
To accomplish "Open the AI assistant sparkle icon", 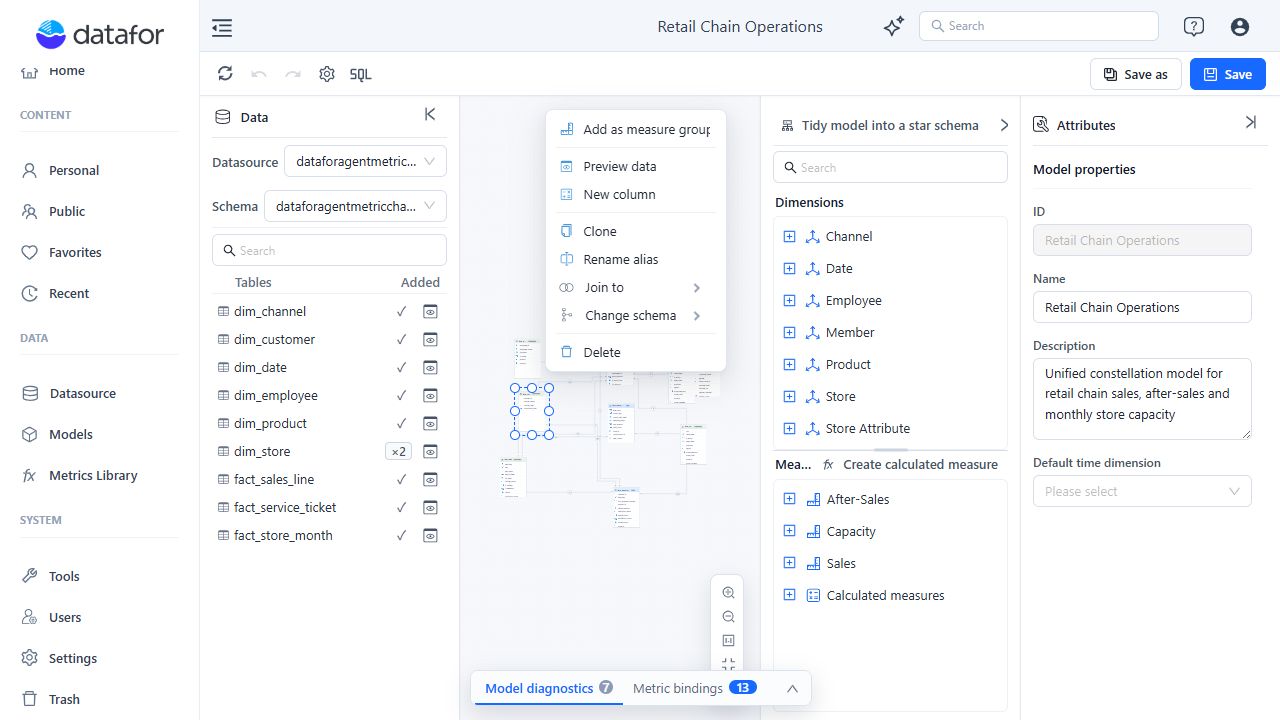I will pyautogui.click(x=894, y=27).
